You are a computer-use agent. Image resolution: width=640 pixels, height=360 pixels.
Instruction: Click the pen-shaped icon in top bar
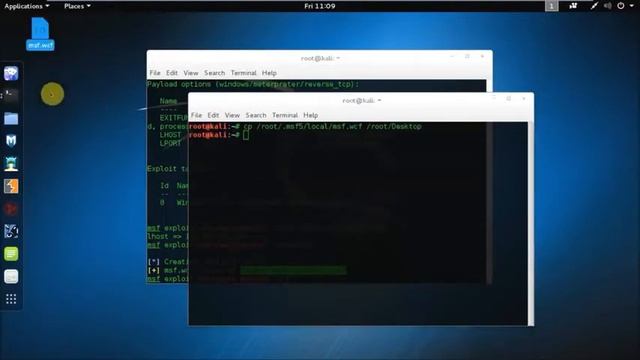[x=594, y=6]
